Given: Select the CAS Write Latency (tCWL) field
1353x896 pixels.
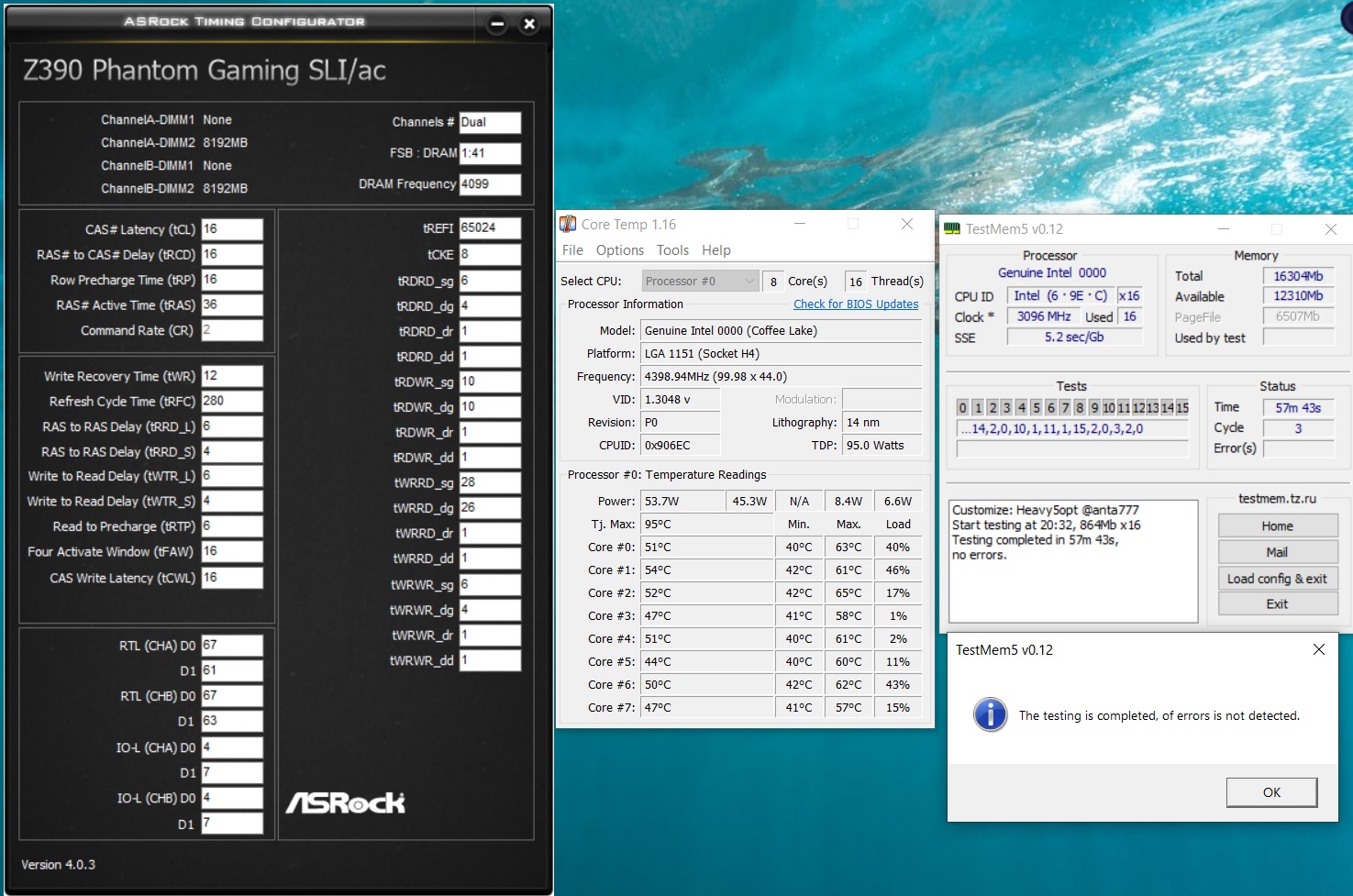Looking at the screenshot, I should [232, 578].
